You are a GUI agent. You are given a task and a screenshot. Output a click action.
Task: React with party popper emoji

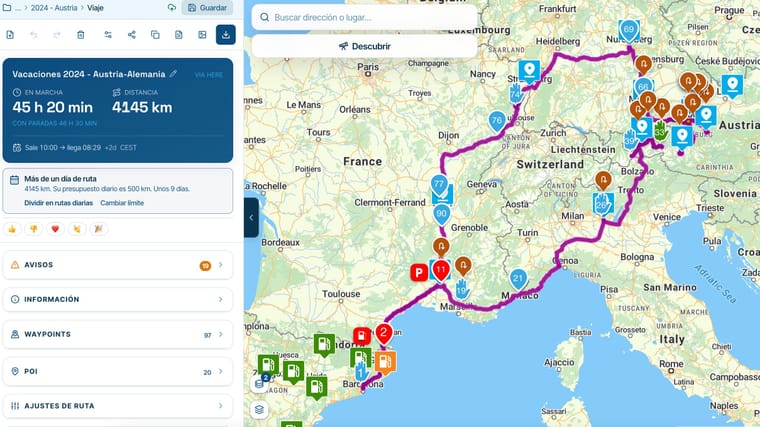98,229
